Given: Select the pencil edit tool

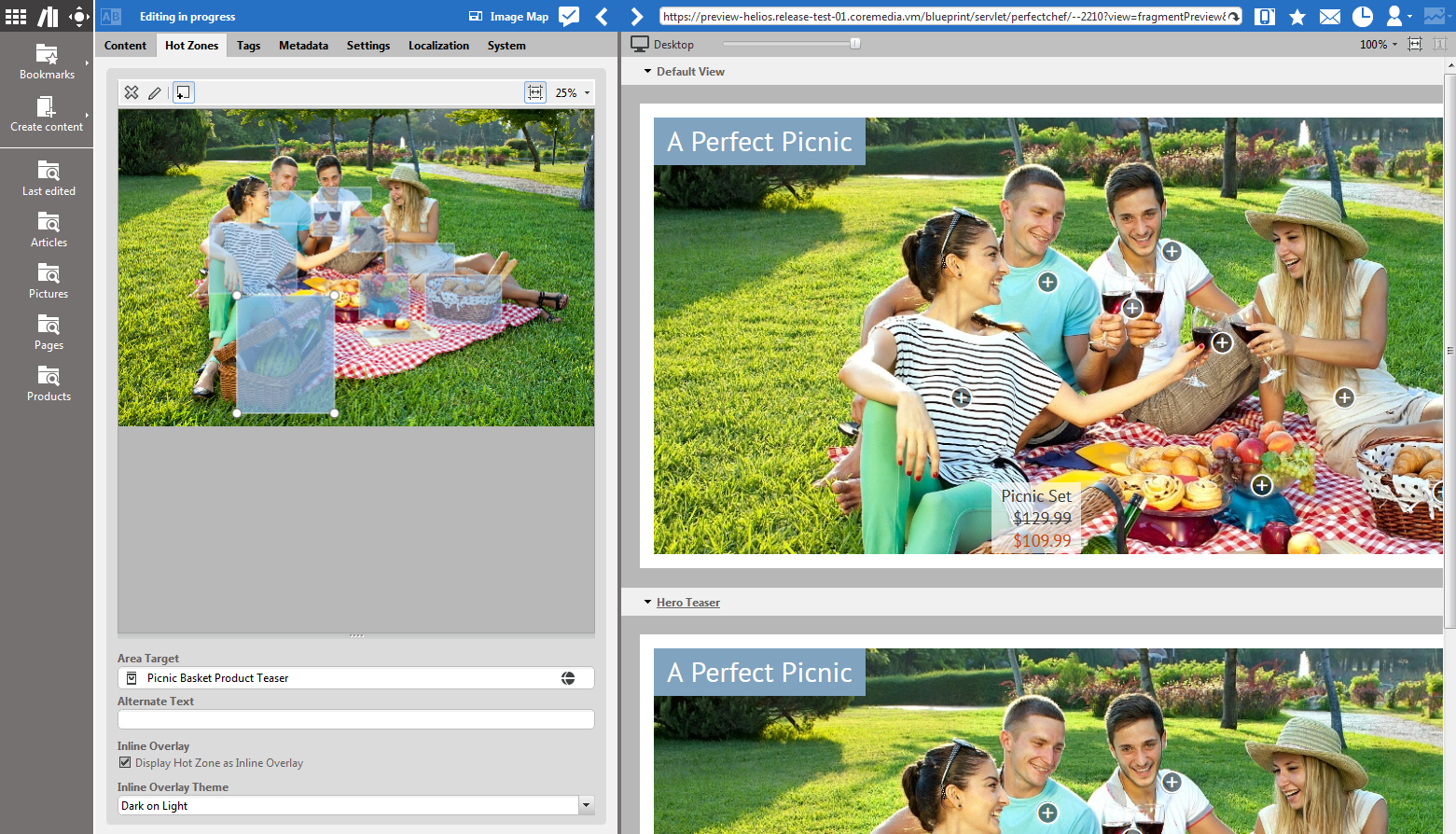Looking at the screenshot, I should pos(155,92).
